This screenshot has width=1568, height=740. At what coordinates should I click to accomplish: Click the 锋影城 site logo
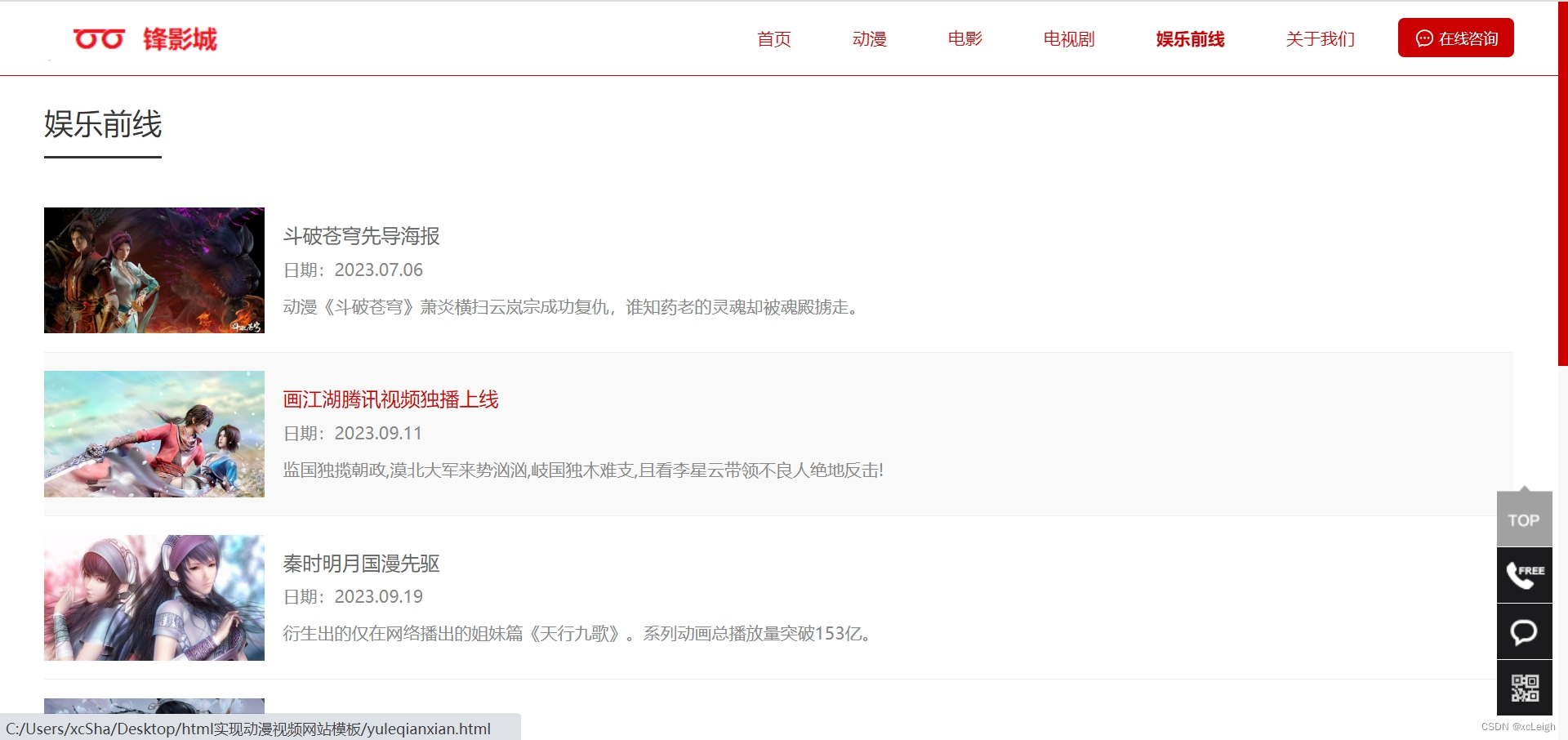[145, 38]
